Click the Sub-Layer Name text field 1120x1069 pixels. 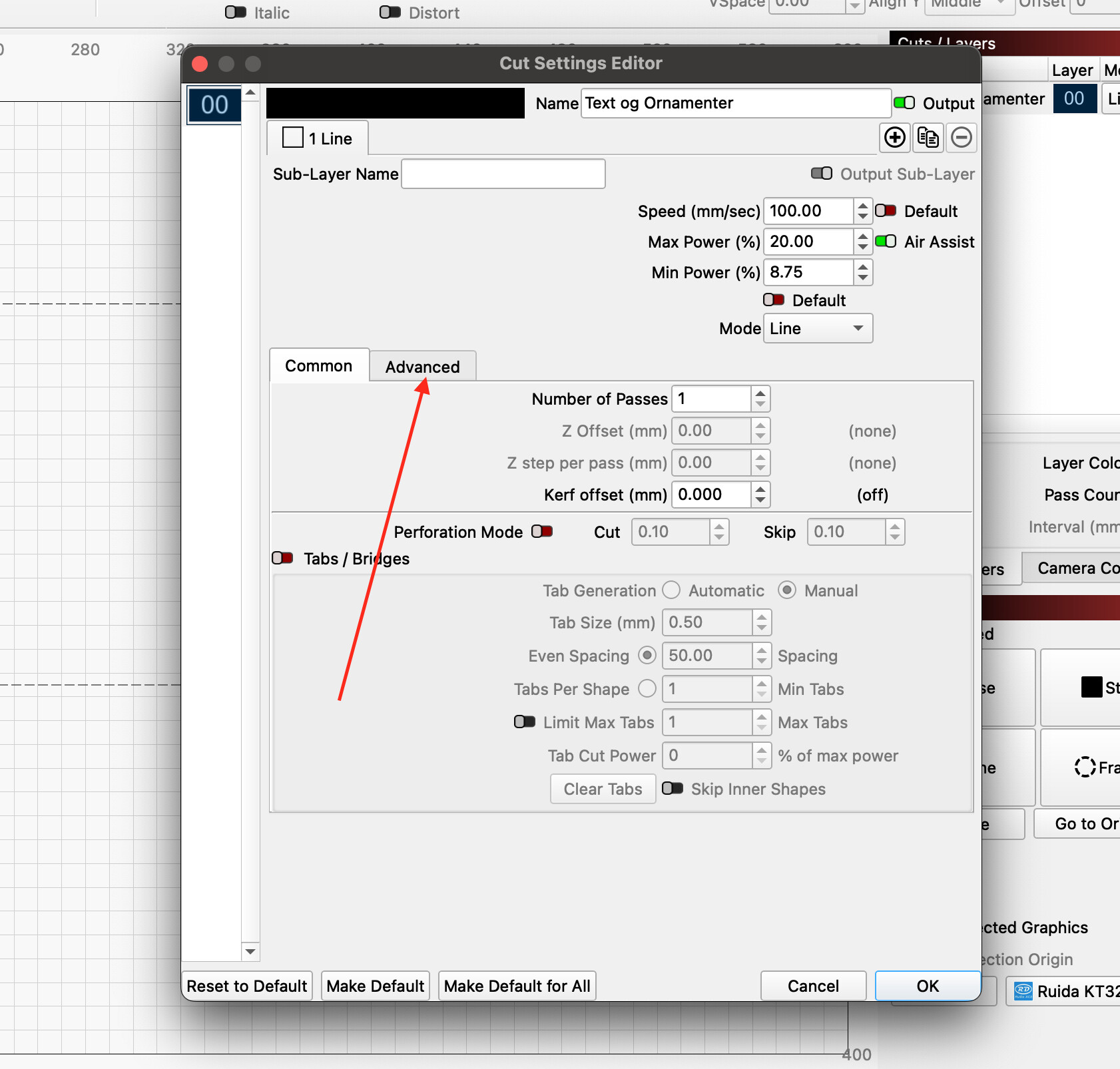click(503, 174)
